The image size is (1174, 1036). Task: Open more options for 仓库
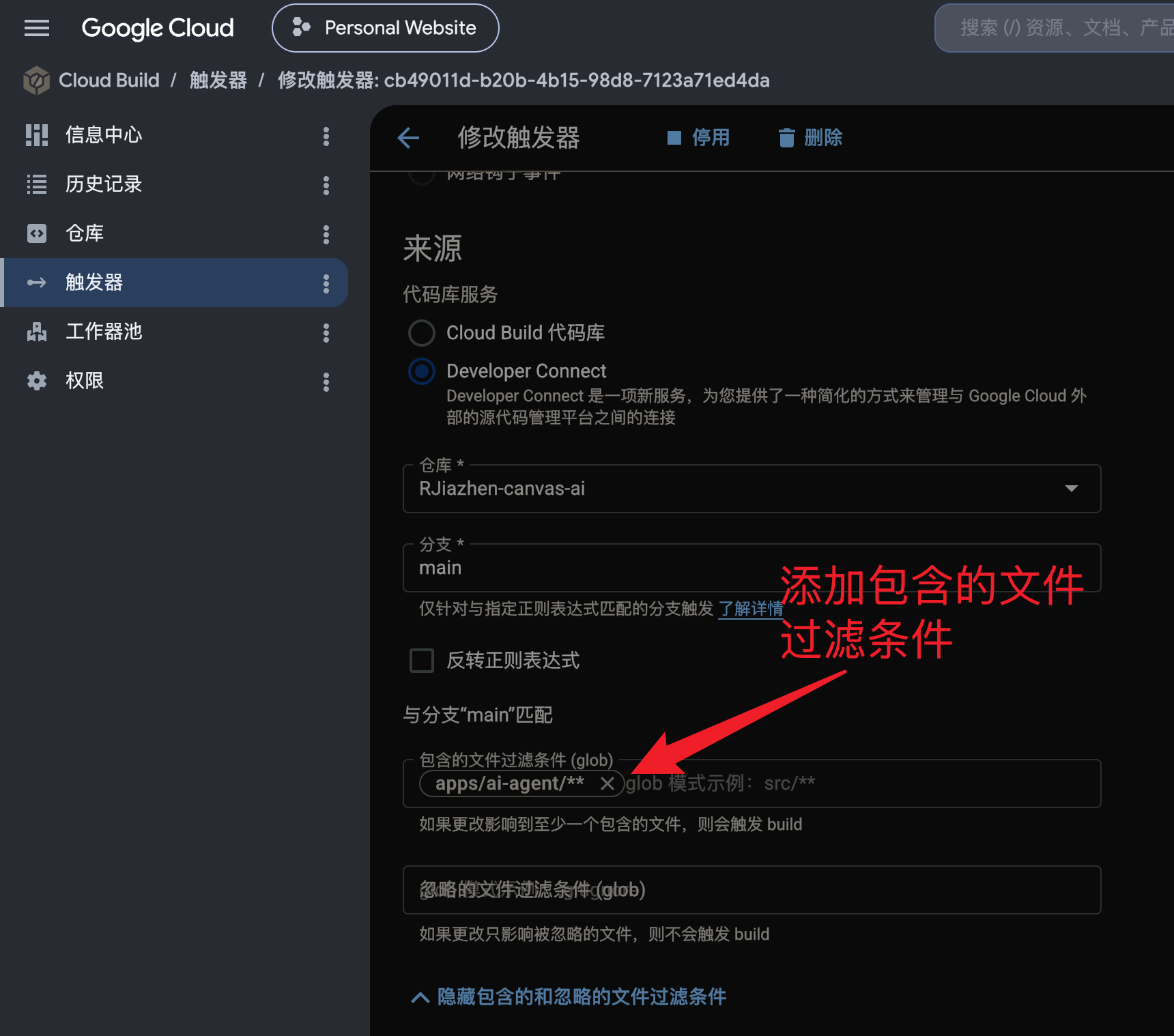(x=326, y=235)
